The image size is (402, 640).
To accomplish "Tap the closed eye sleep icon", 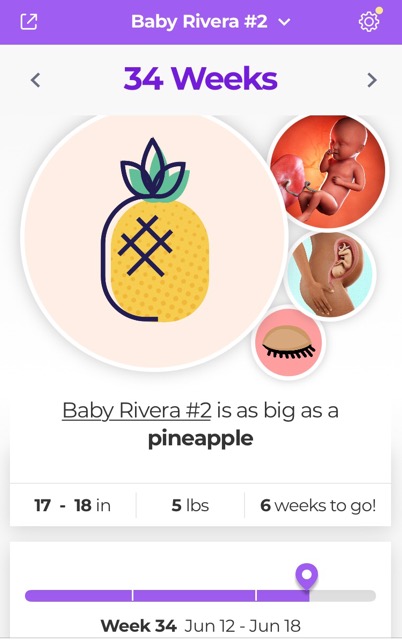I will 289,342.
